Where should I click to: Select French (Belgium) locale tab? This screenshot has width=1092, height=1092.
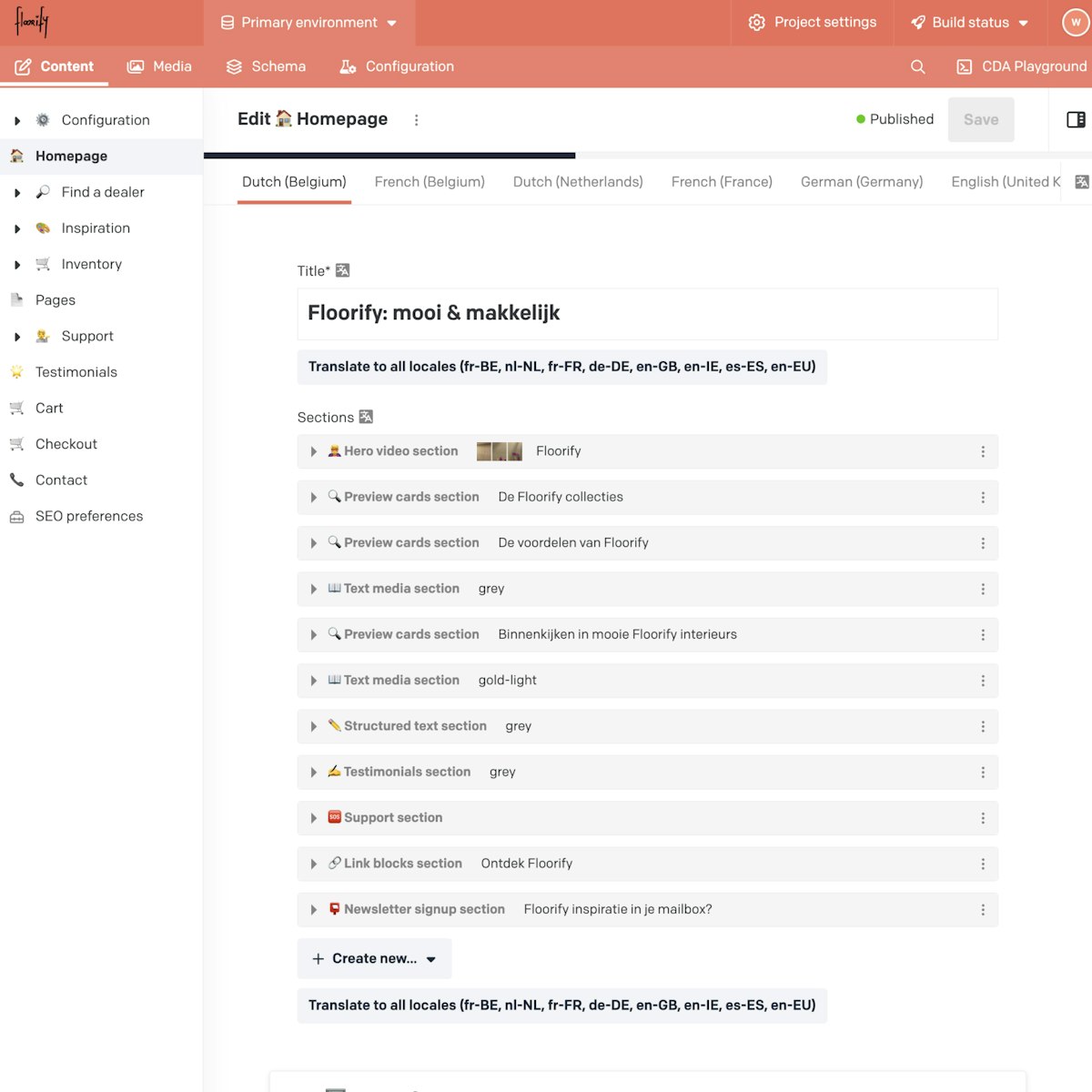pos(430,182)
